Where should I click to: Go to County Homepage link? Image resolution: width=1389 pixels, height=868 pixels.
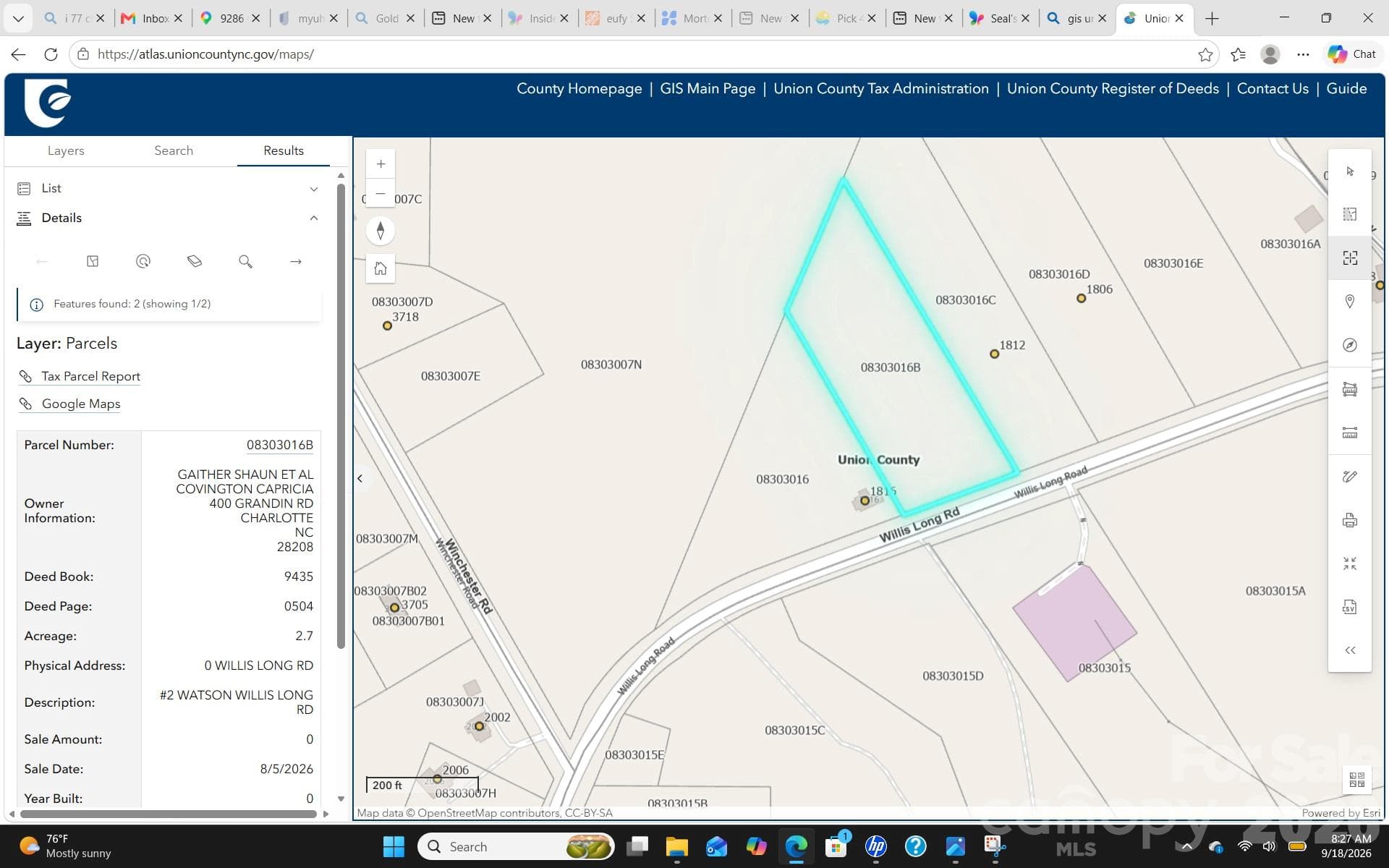[579, 88]
